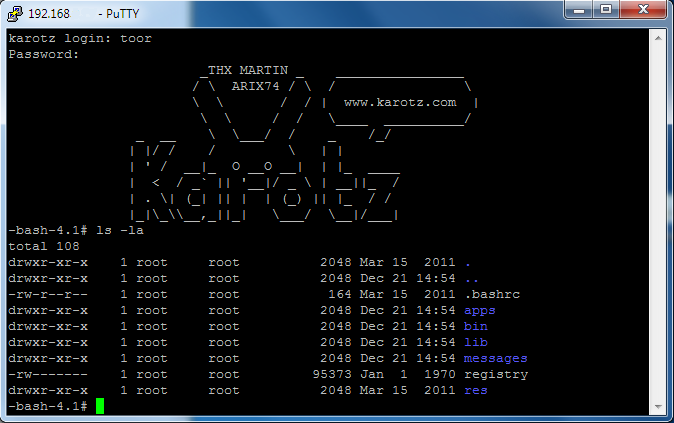Image resolution: width=674 pixels, height=423 pixels.
Task: Click the 'total 108' output line
Action: pos(44,246)
